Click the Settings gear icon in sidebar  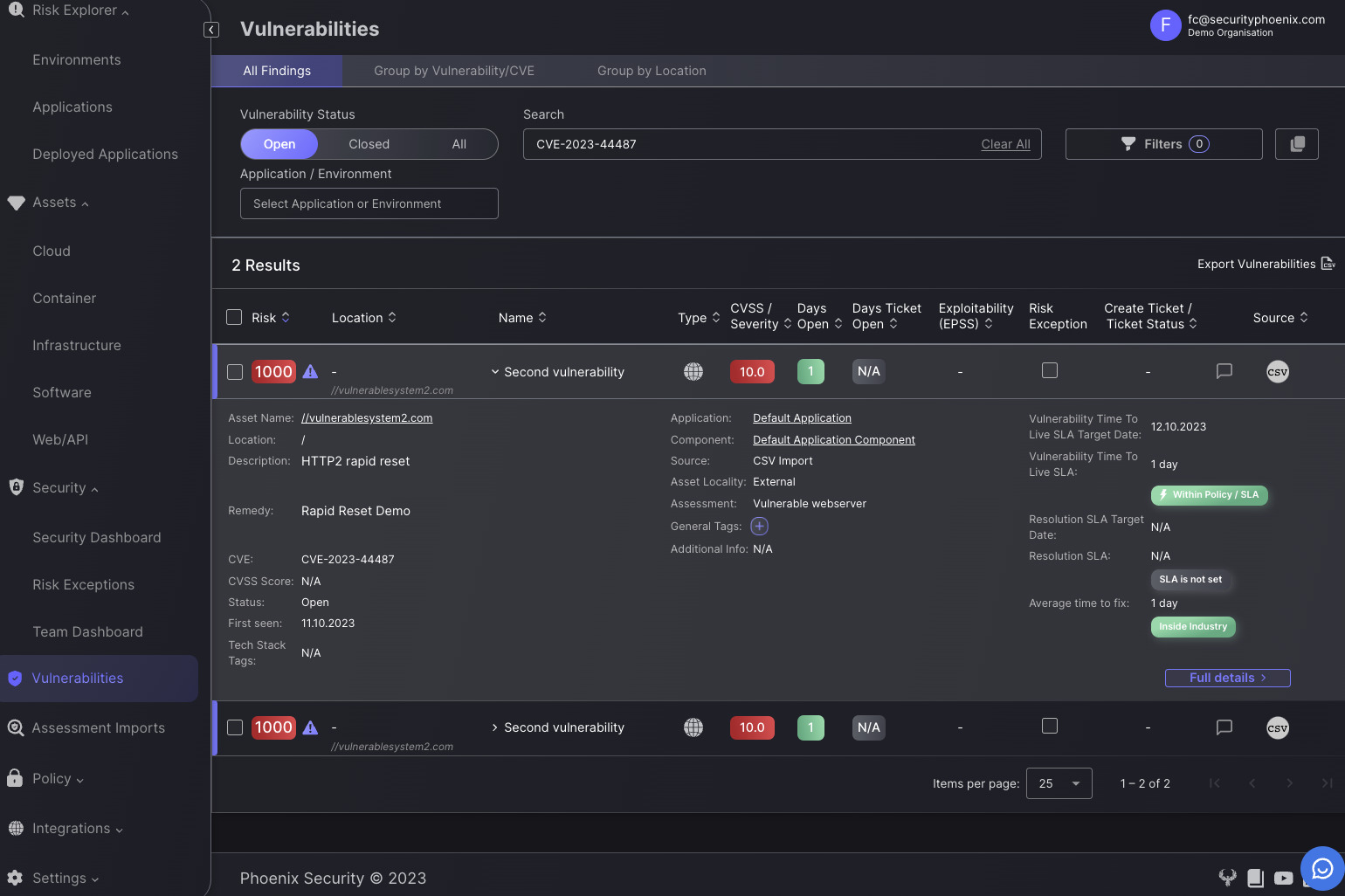[15, 878]
